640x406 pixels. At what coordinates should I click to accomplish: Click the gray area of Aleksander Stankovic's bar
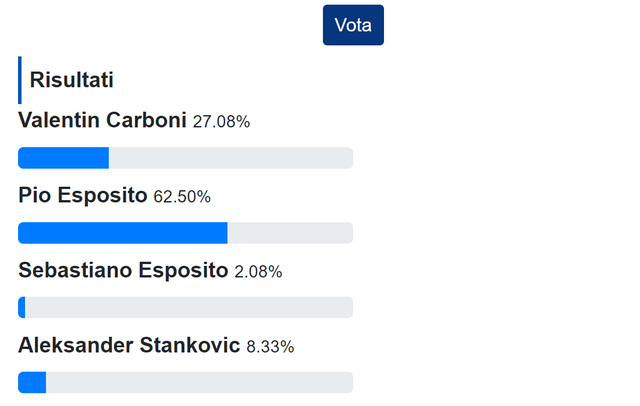199,383
